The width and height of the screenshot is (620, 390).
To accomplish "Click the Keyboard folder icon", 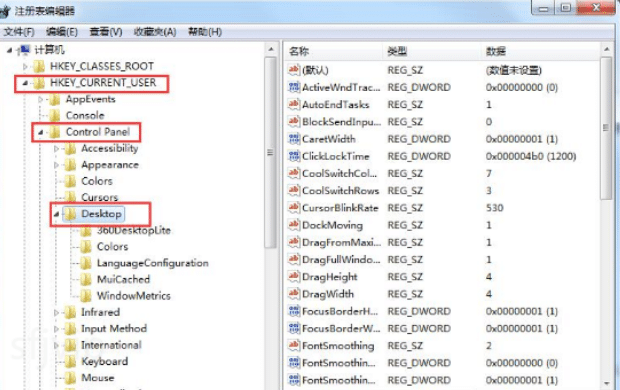I will [x=70, y=362].
